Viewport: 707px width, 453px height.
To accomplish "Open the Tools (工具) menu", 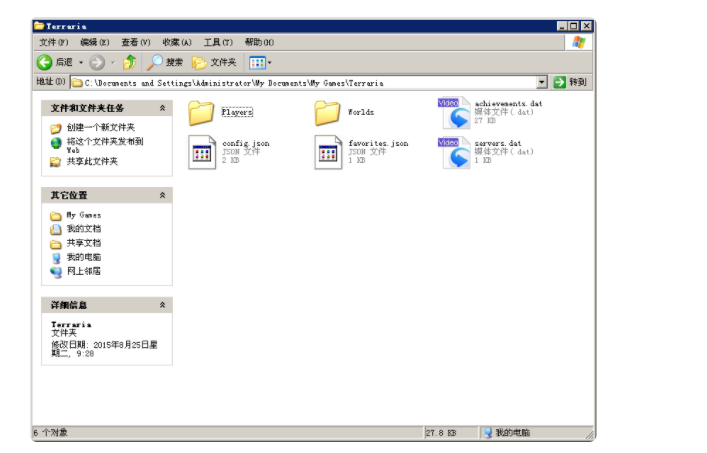I will pos(217,43).
